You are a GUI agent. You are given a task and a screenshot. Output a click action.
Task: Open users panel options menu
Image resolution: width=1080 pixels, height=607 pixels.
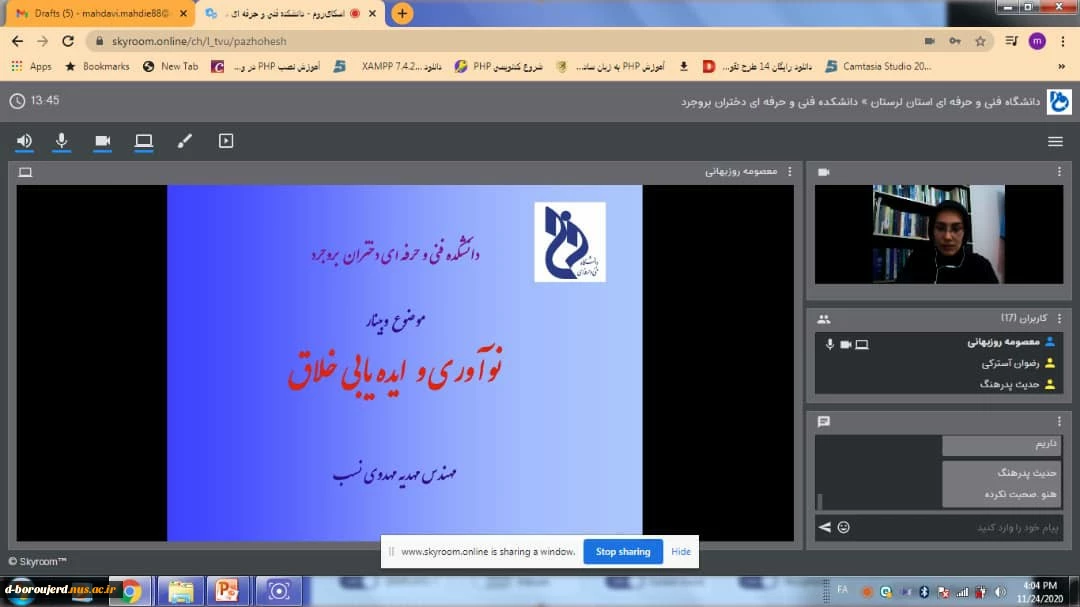(1059, 318)
